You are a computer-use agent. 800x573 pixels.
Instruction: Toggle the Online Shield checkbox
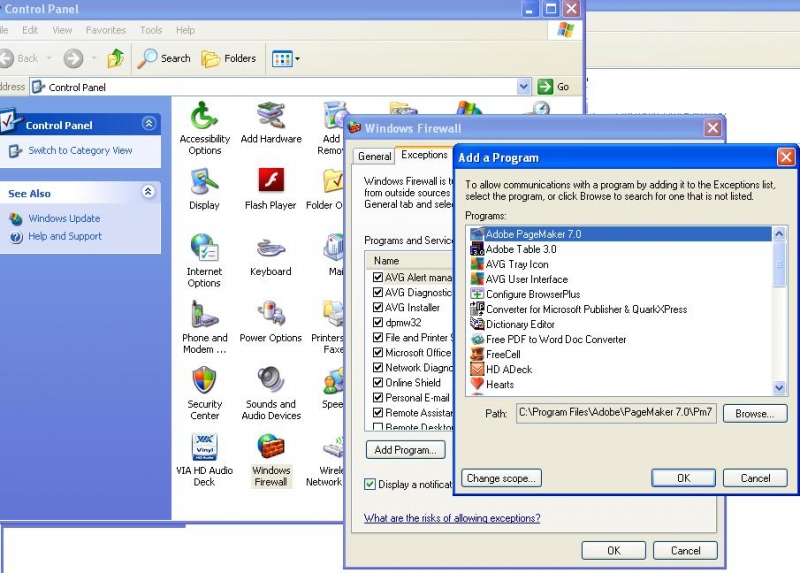tap(378, 383)
